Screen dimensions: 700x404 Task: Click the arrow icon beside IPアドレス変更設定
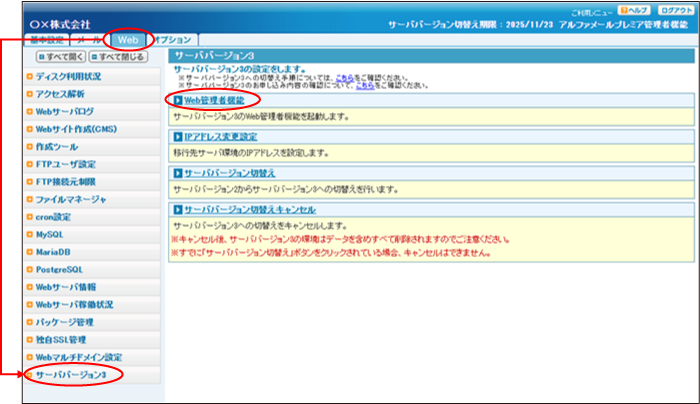pyautogui.click(x=178, y=137)
